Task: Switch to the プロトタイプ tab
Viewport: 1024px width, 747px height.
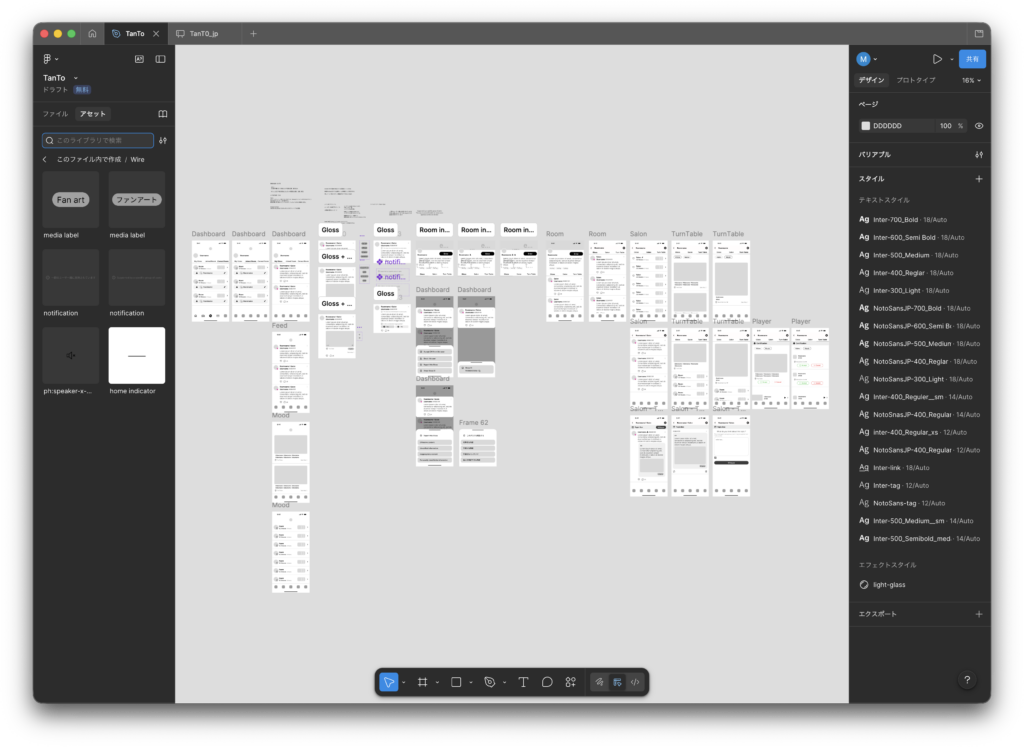Action: (x=915, y=80)
